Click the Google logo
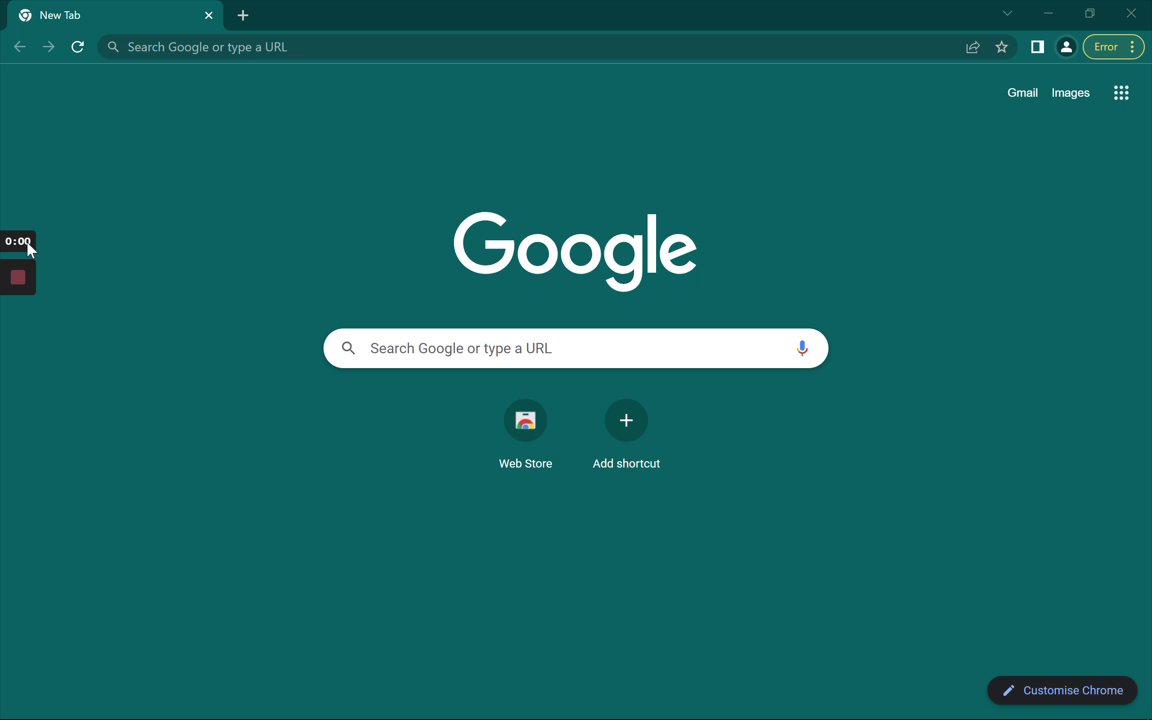 tap(575, 251)
